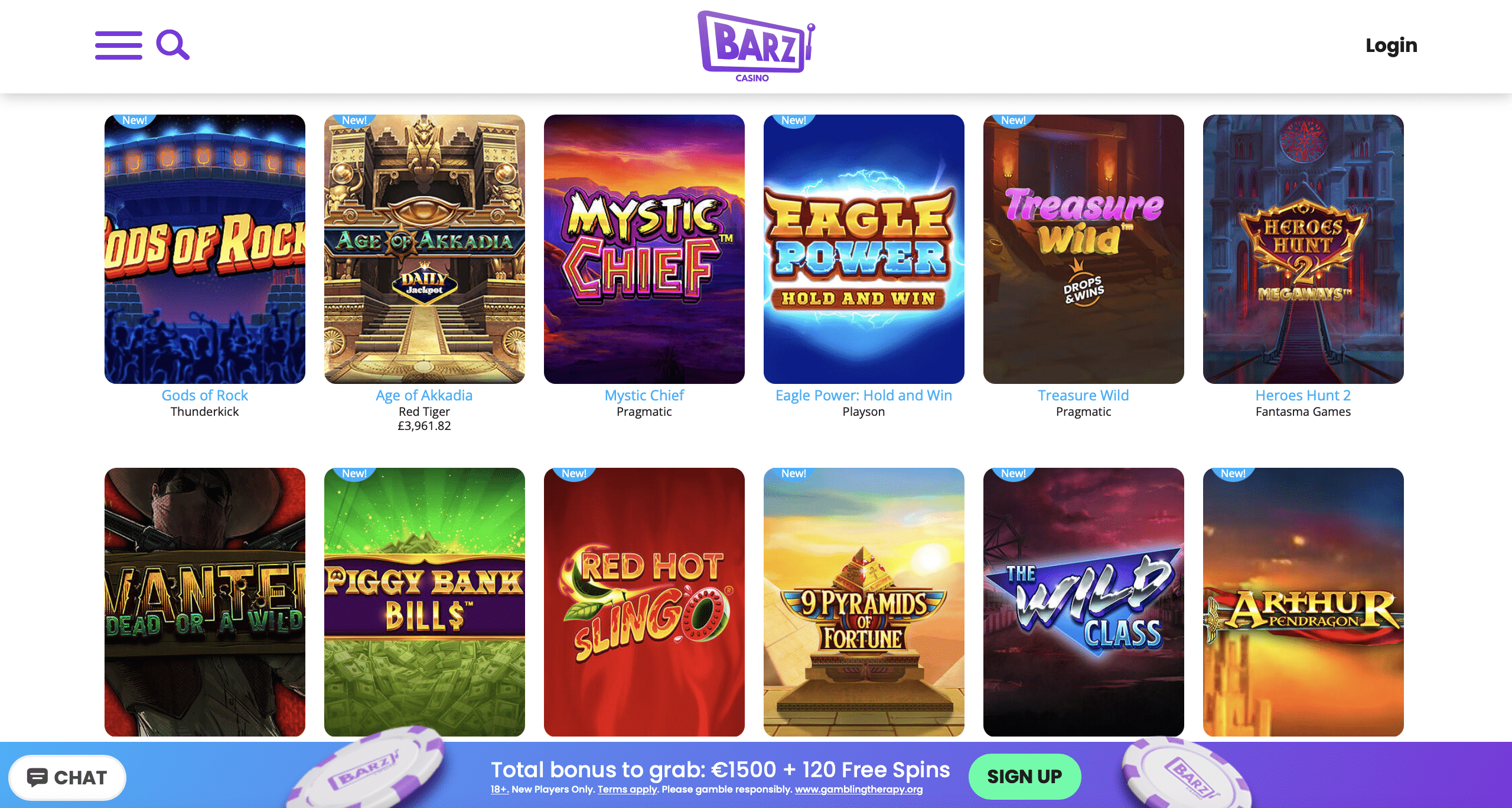Click the Eagle Power title link
This screenshot has height=808, width=1512.
pos(863,395)
